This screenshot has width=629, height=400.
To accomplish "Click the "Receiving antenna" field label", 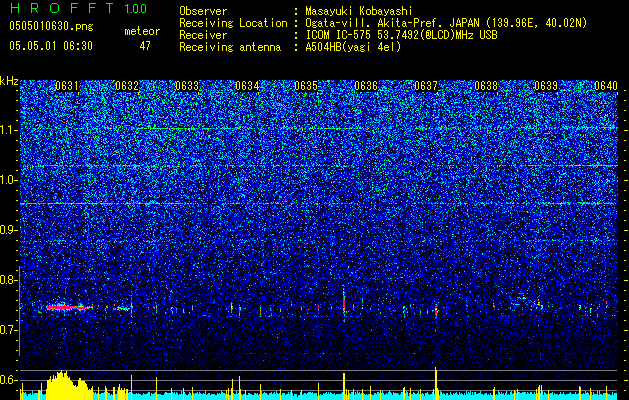I will tap(230, 47).
